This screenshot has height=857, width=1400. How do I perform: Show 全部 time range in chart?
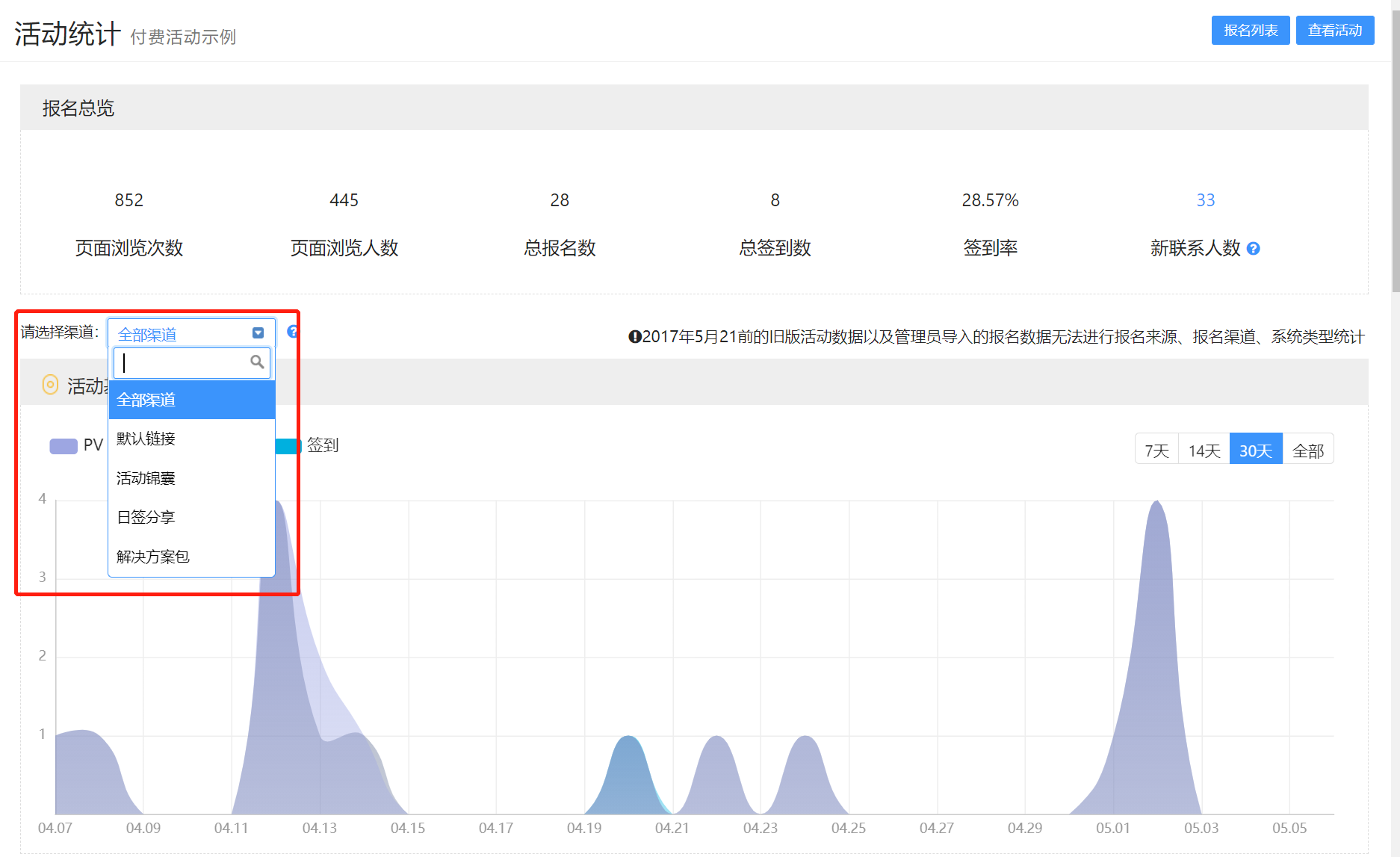(x=1307, y=451)
